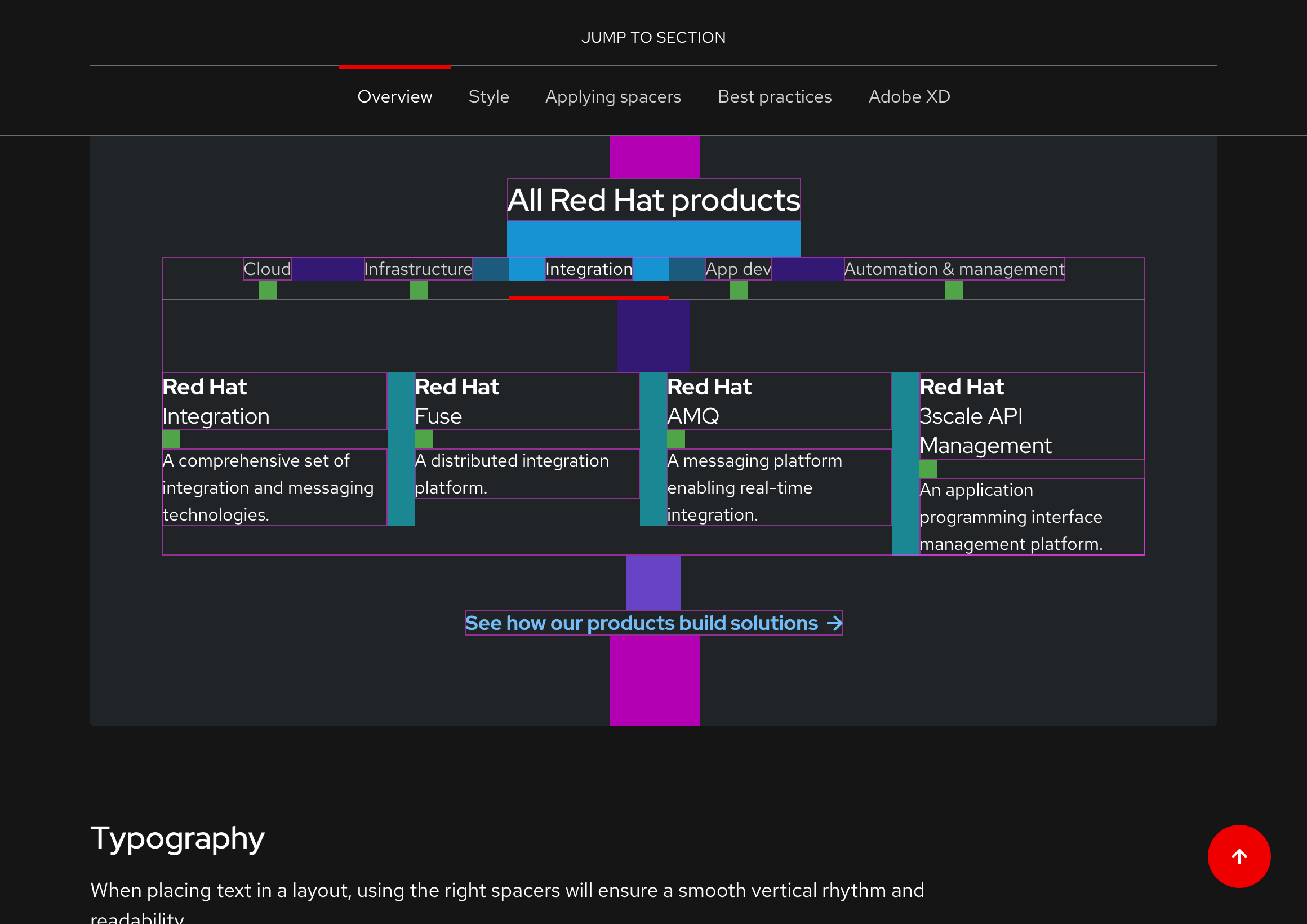The image size is (1307, 924).
Task: Open the Overview section tab
Action: coord(394,97)
